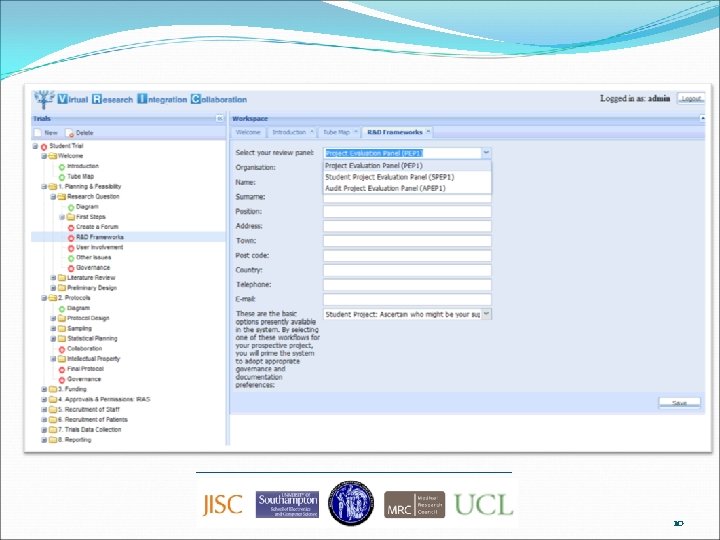Expand the 7. Trials Data Collection node

tap(45, 430)
